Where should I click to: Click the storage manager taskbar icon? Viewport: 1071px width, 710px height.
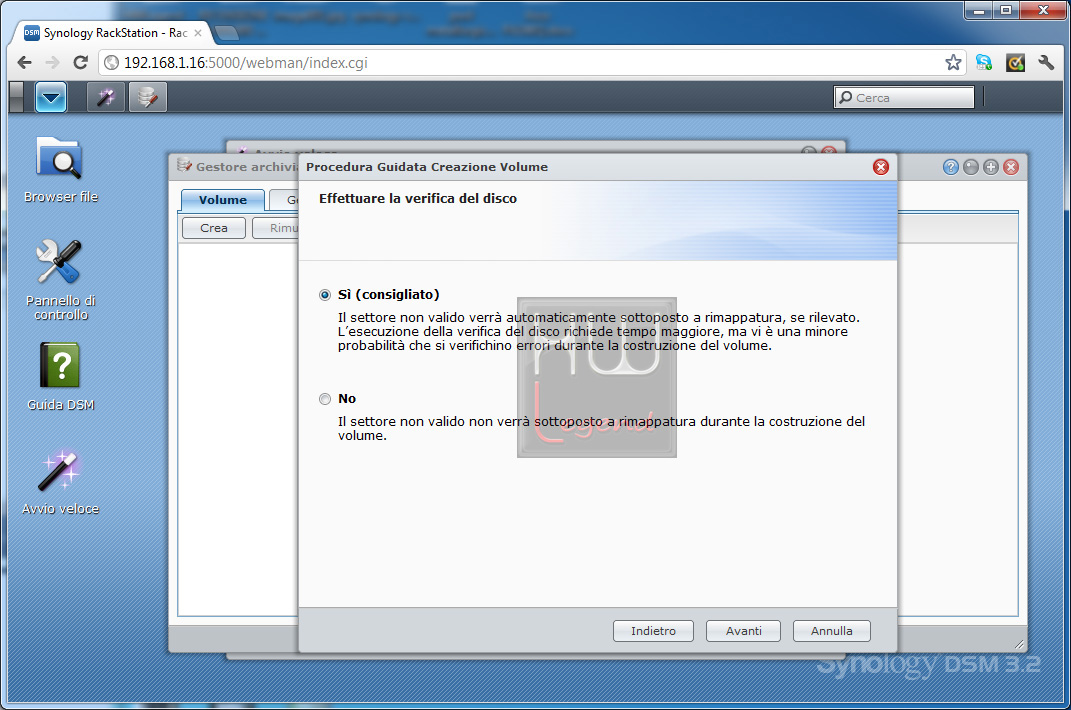point(148,97)
